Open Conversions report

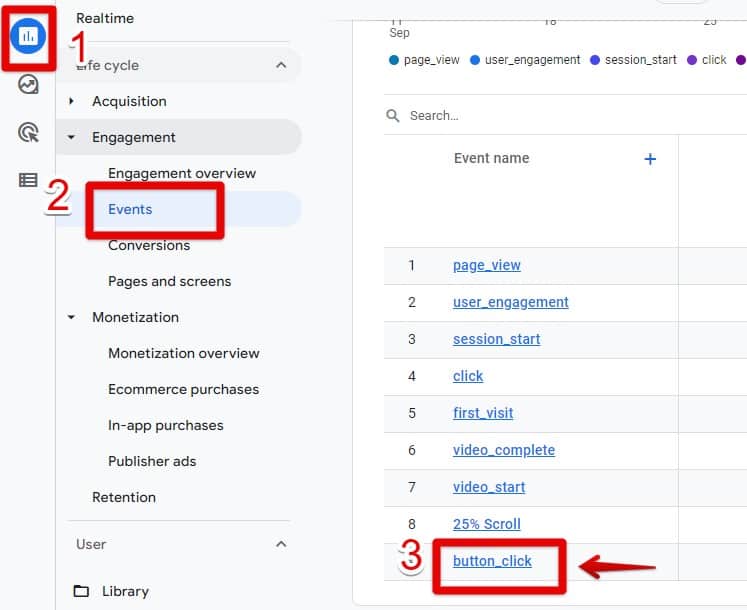coord(149,245)
